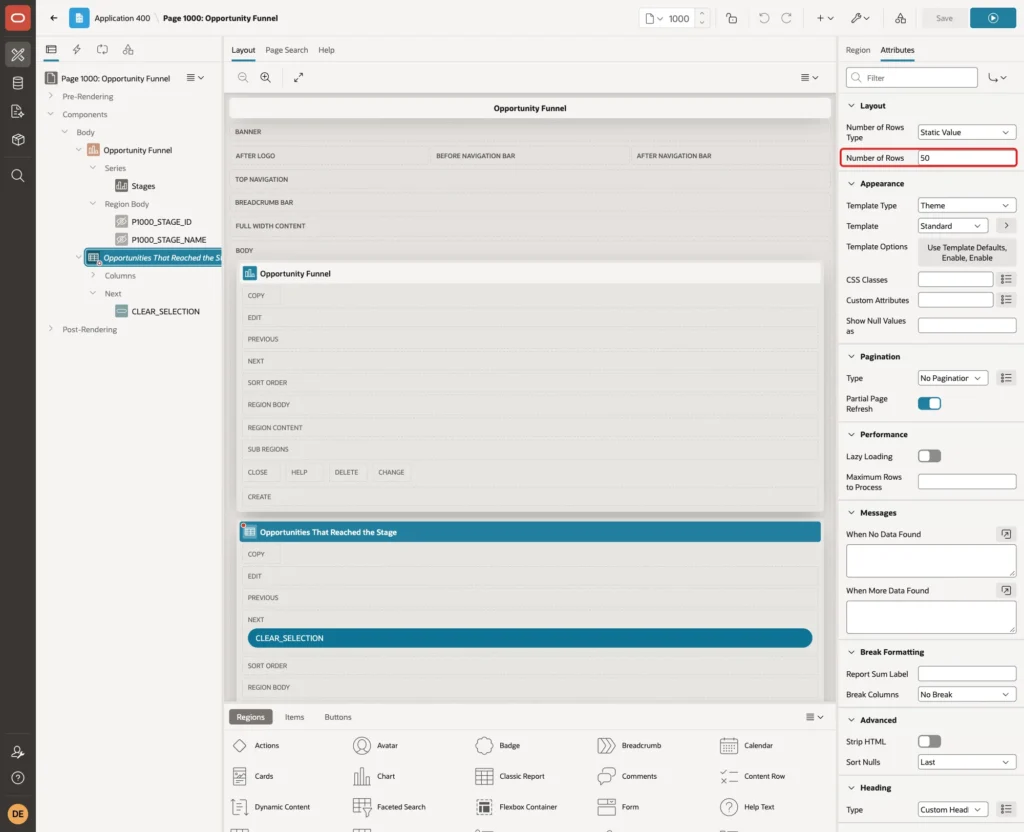Viewport: 1024px width, 832px height.
Task: Redo the last change
Action: [786, 18]
